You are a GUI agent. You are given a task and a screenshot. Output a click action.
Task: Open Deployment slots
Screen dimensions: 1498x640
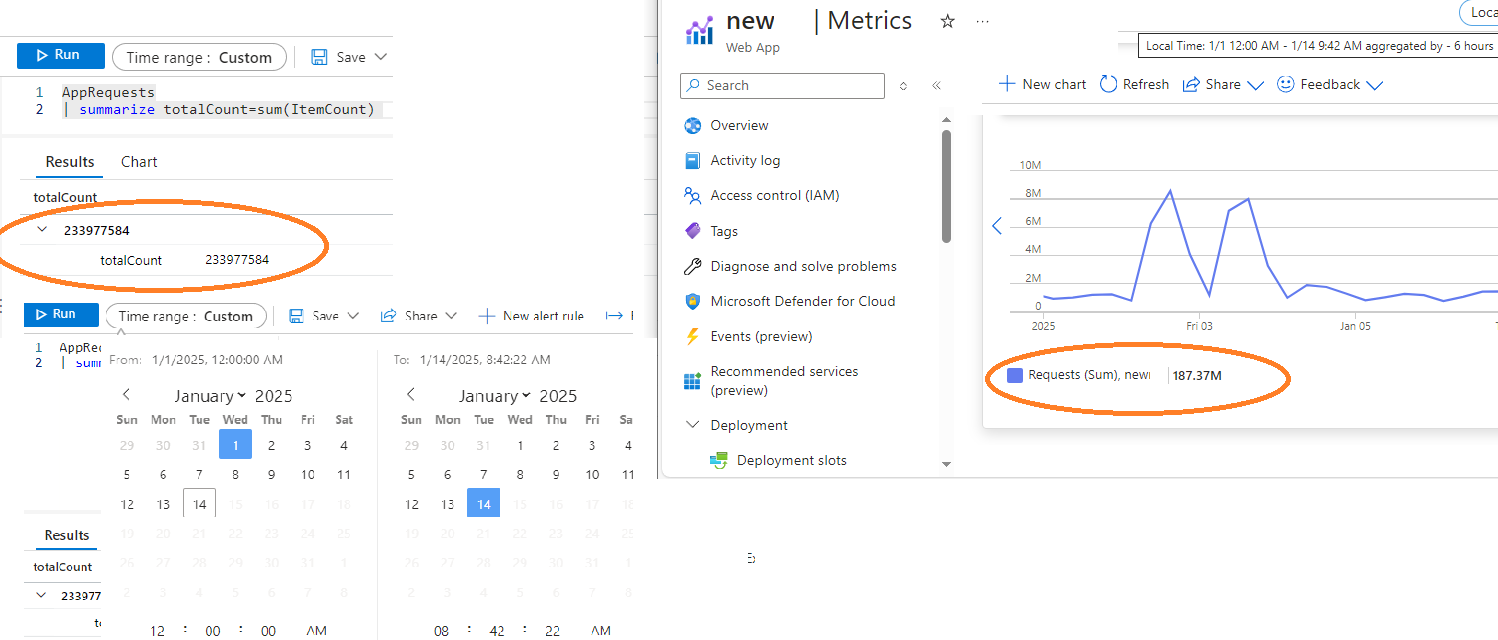pos(791,460)
